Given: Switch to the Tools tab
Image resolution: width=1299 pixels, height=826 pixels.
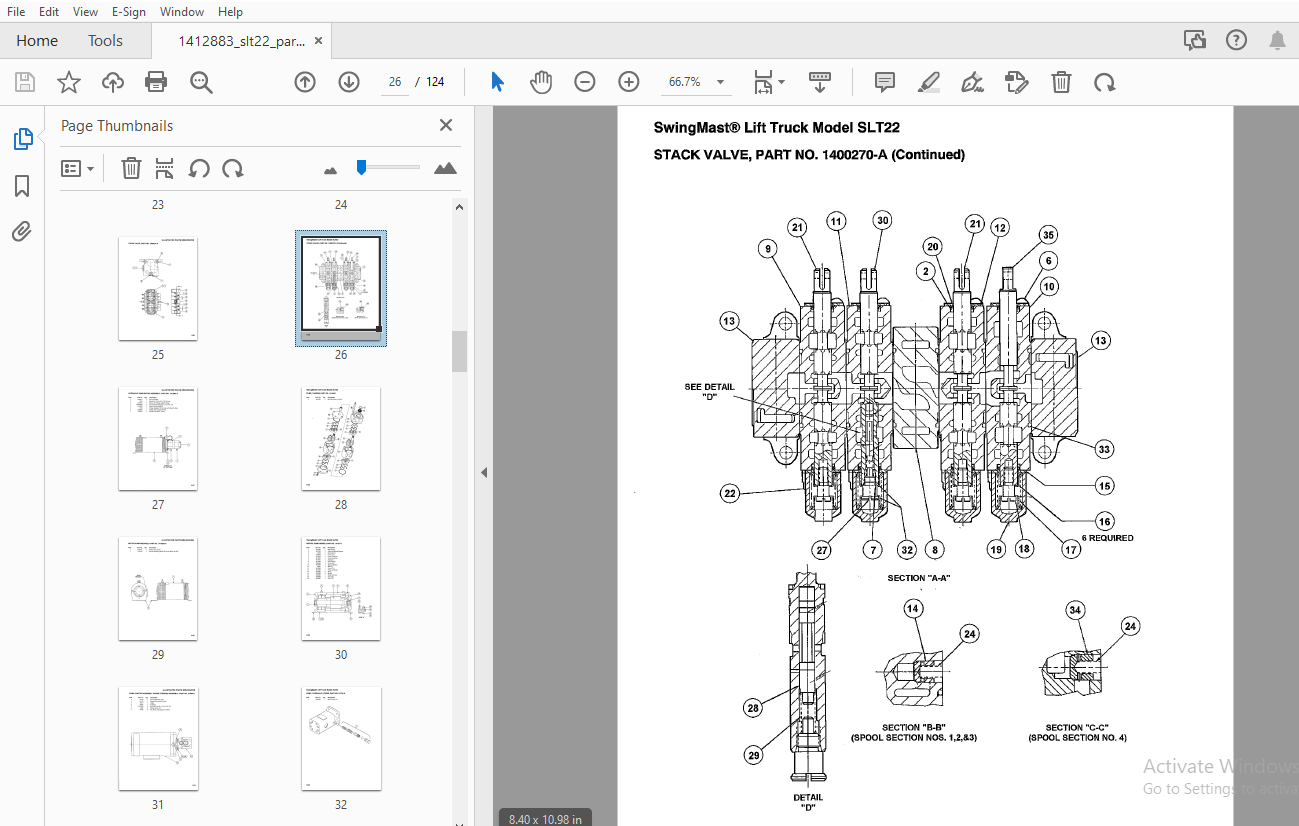Looking at the screenshot, I should [x=105, y=41].
